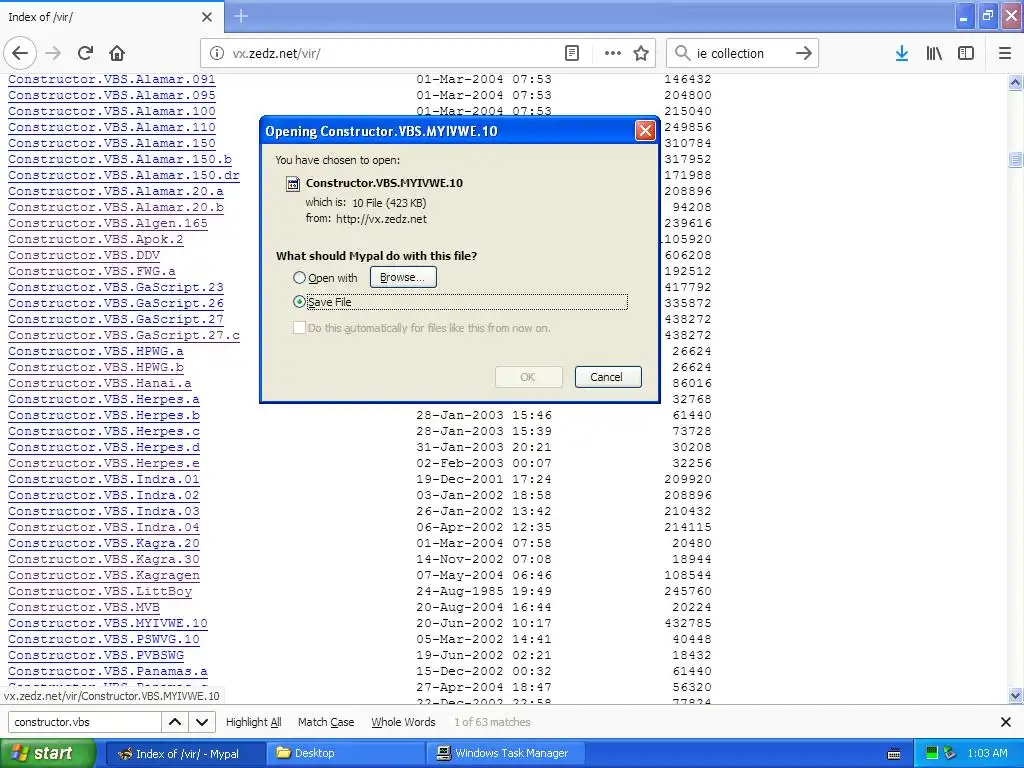Click the page scrollbar down arrow

click(x=1015, y=696)
